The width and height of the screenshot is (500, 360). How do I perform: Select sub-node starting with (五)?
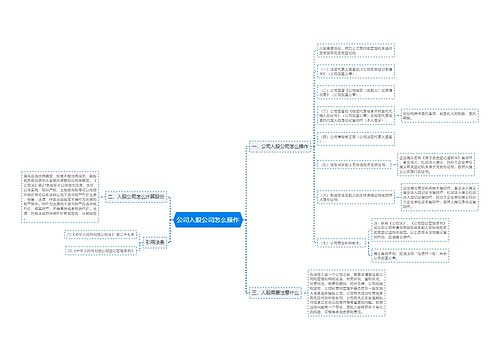(x=354, y=165)
